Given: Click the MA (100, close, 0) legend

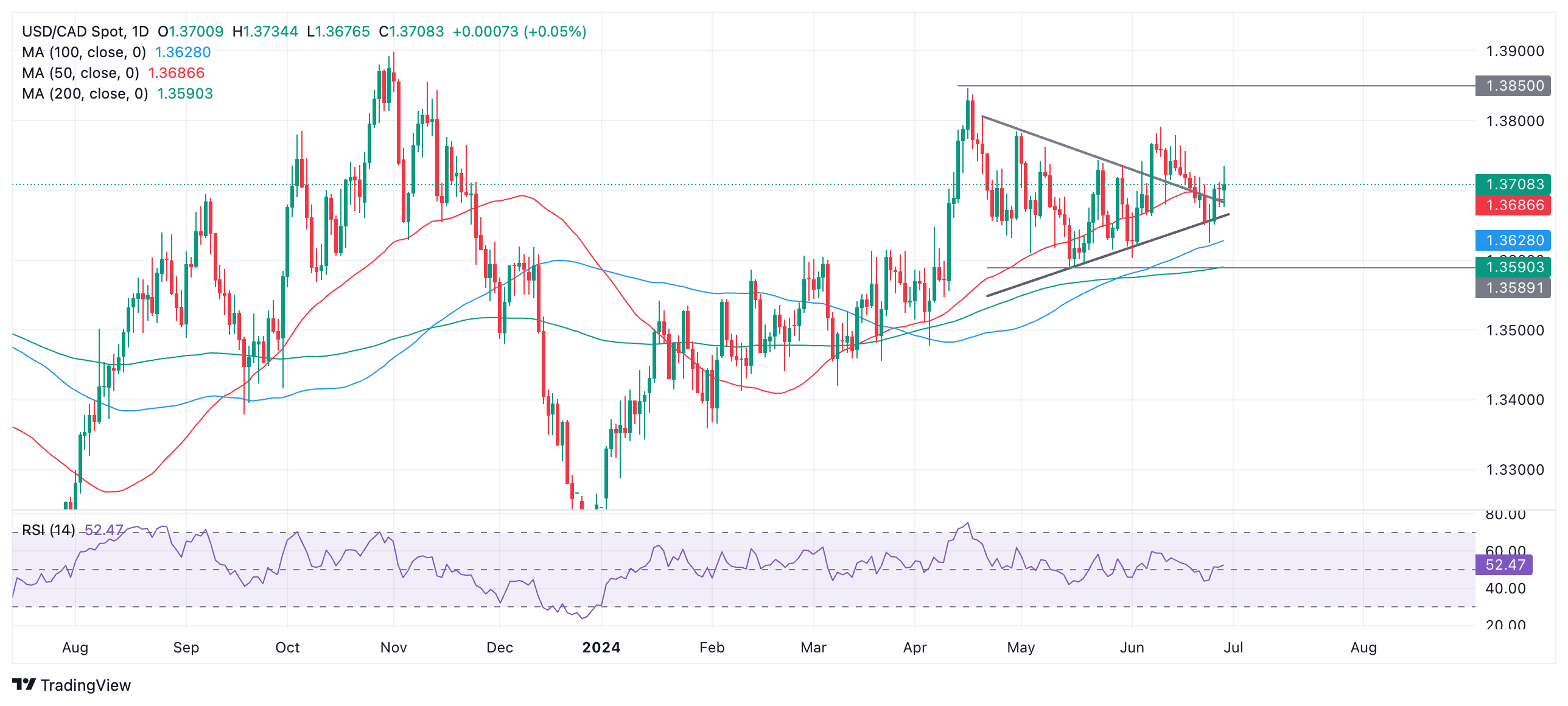Looking at the screenshot, I should pos(84,52).
